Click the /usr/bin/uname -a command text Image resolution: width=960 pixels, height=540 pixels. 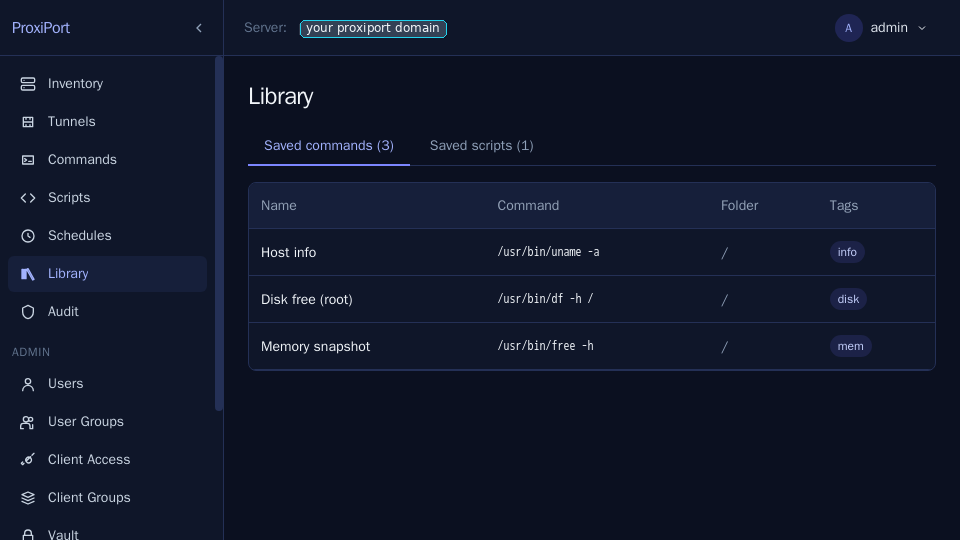coord(548,252)
